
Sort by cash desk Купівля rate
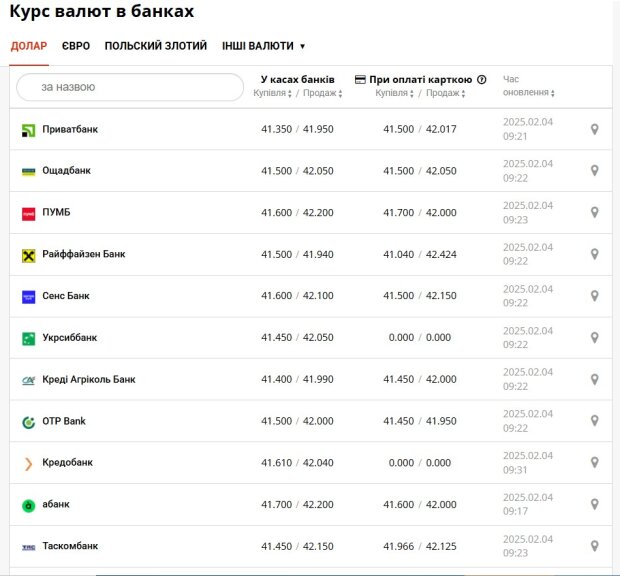(272, 93)
